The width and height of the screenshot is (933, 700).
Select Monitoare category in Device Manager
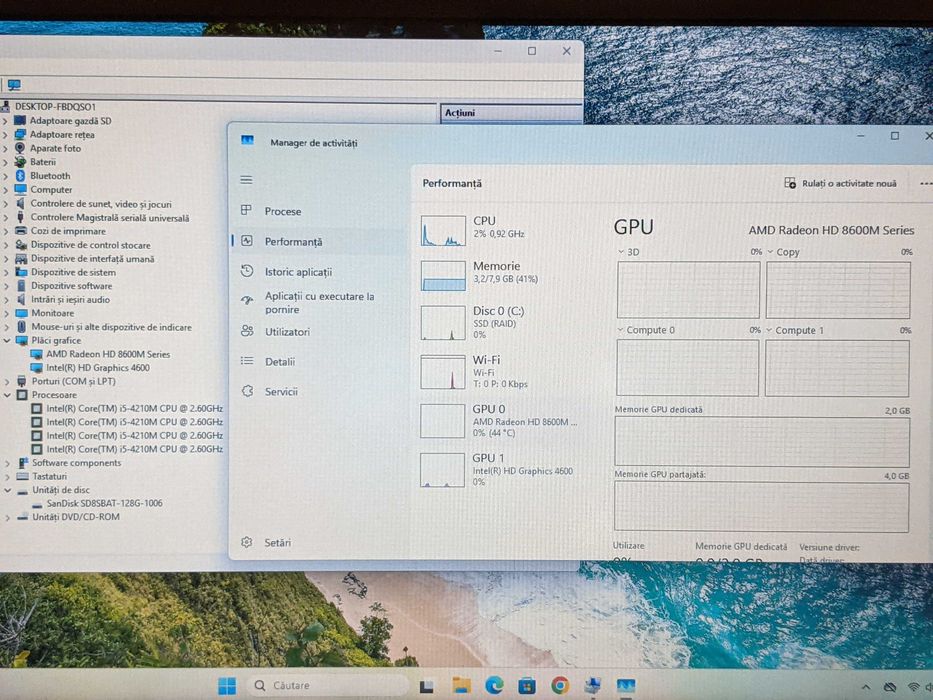click(x=52, y=313)
